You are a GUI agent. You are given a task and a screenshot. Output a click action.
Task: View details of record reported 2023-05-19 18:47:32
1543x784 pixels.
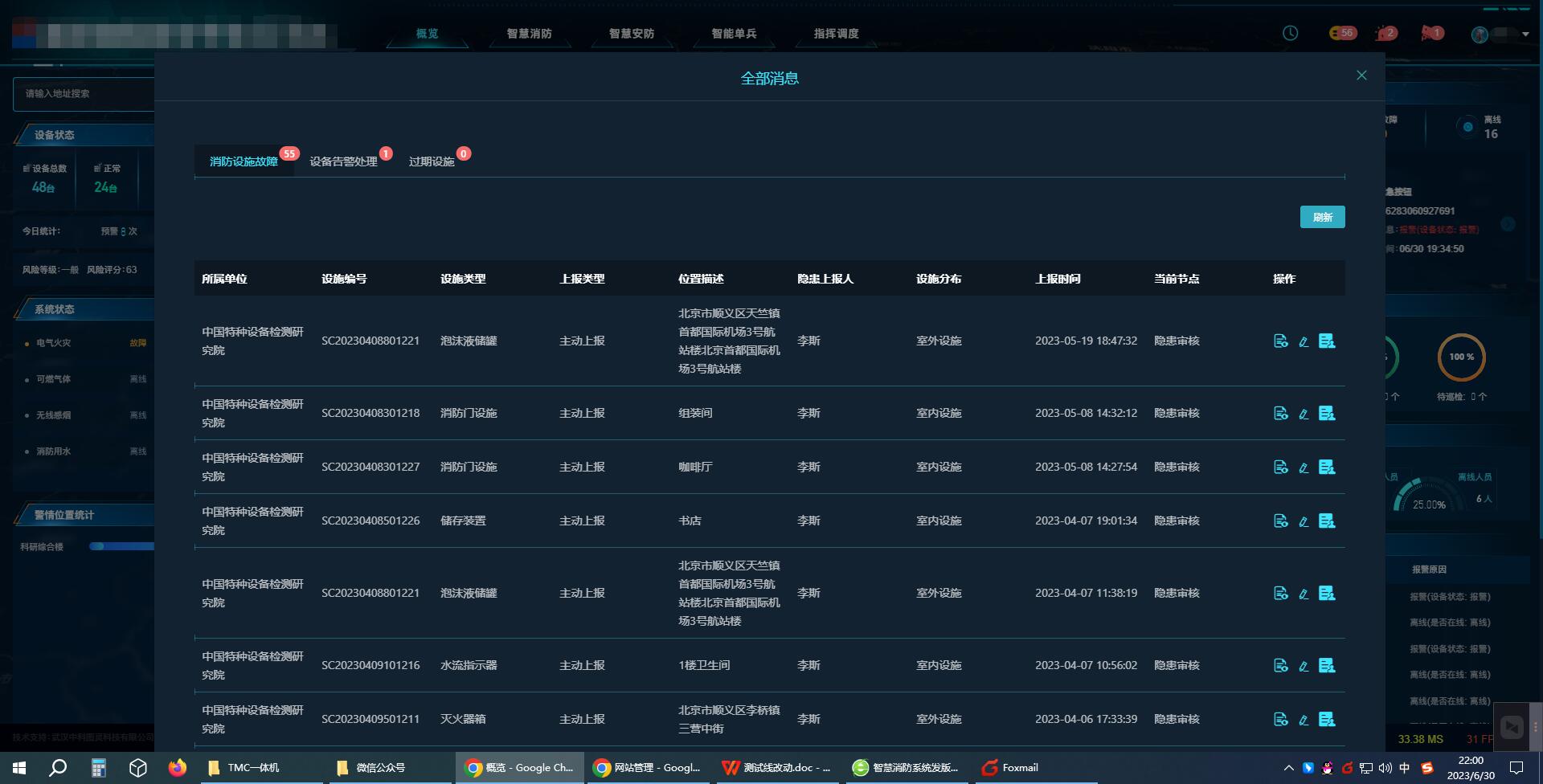[x=1281, y=341]
